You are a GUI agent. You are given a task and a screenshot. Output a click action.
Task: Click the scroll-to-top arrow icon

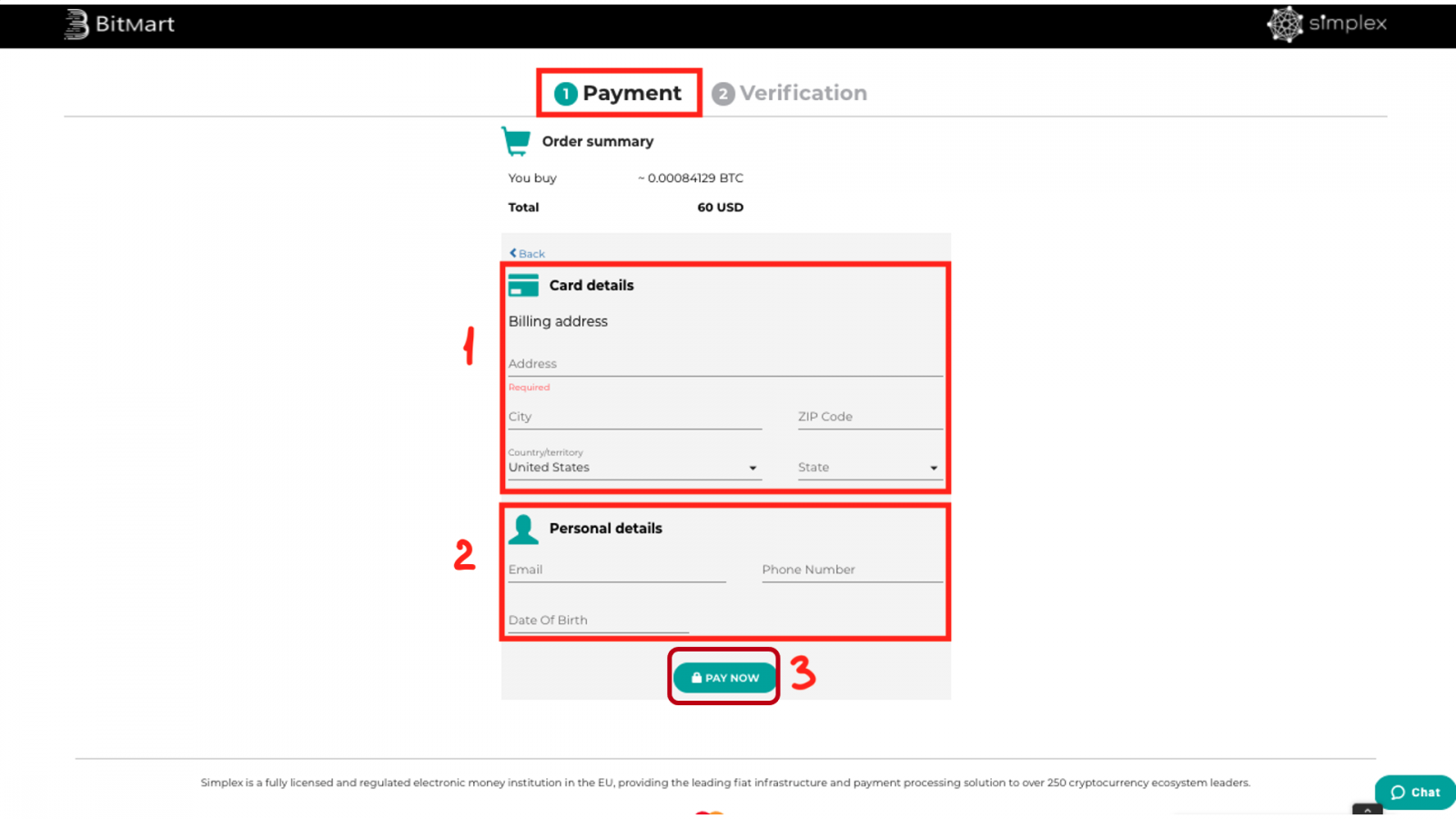1367,809
